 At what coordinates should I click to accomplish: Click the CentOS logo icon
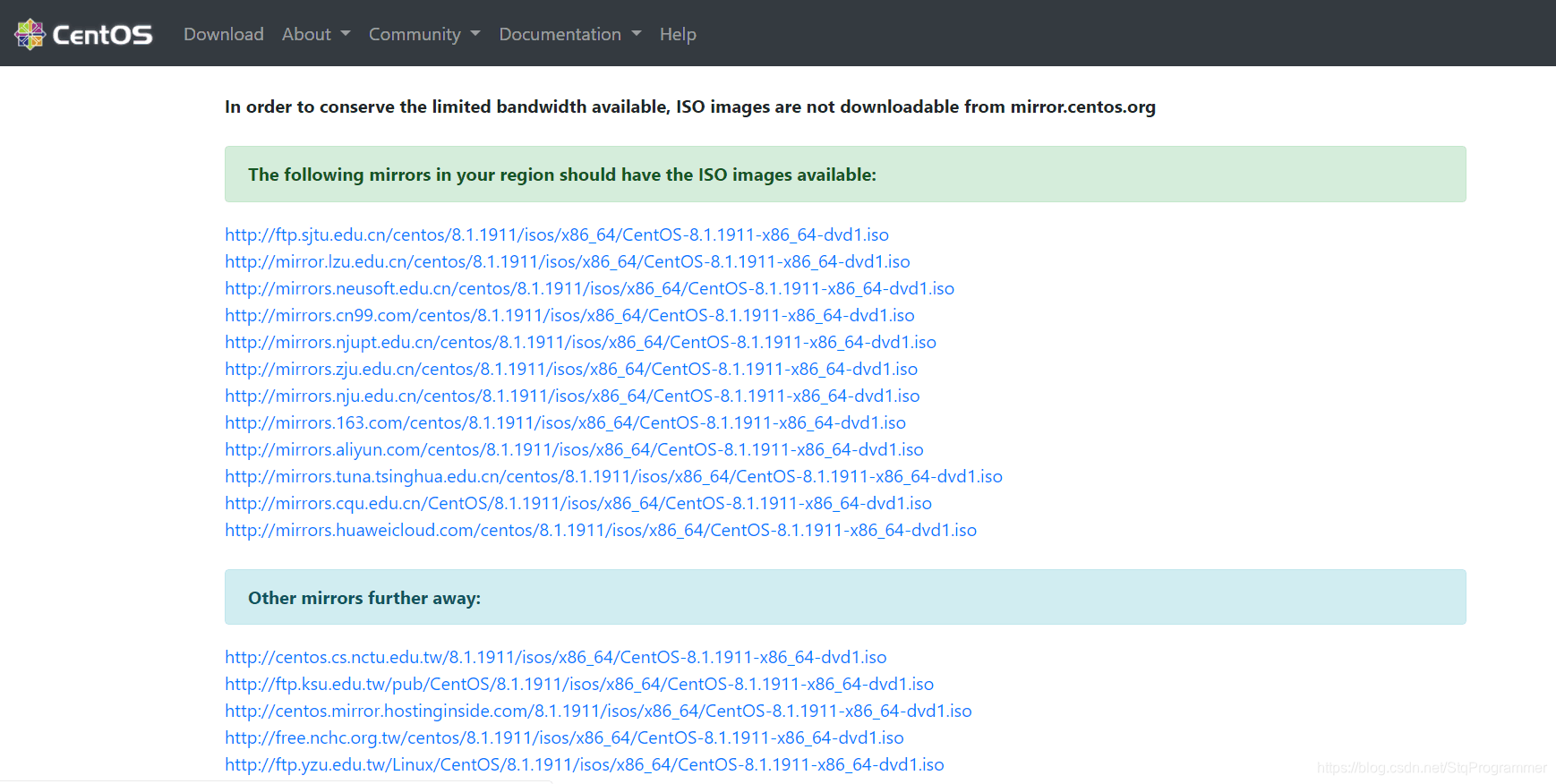point(30,34)
